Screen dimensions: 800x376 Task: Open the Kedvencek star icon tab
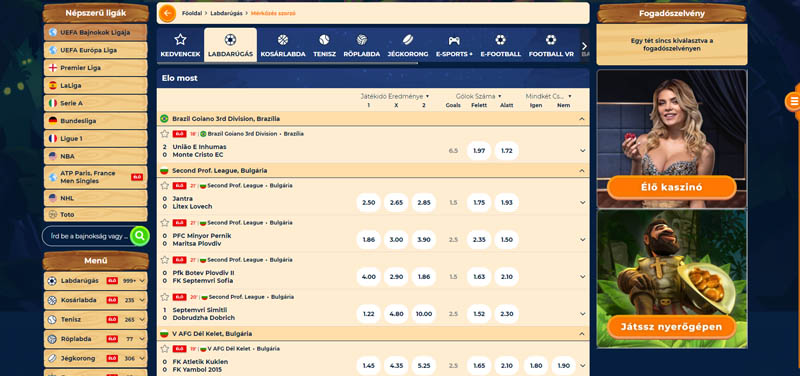click(x=180, y=40)
